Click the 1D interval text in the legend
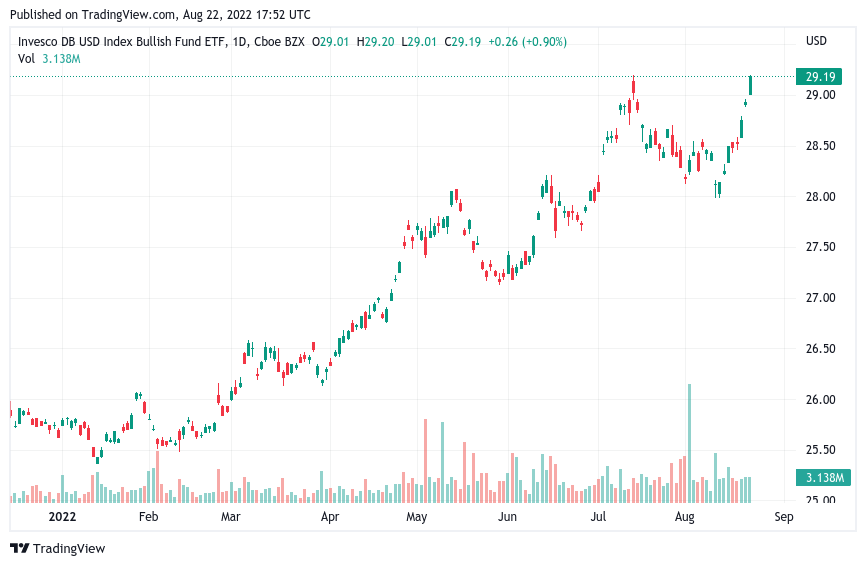This screenshot has height=566, width=866. tap(239, 42)
